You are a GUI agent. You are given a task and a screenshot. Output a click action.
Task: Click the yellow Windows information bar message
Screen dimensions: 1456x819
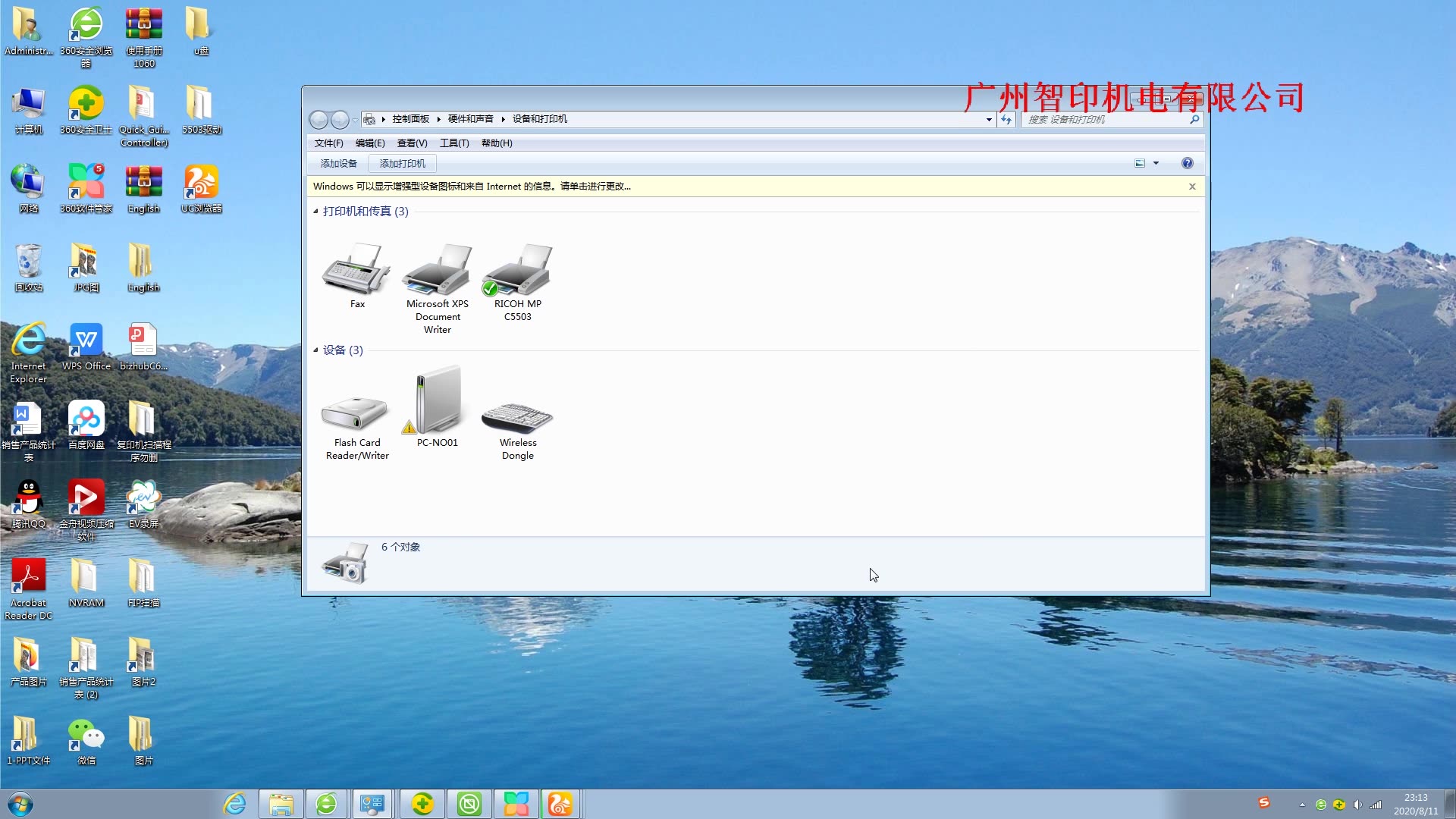tap(472, 186)
